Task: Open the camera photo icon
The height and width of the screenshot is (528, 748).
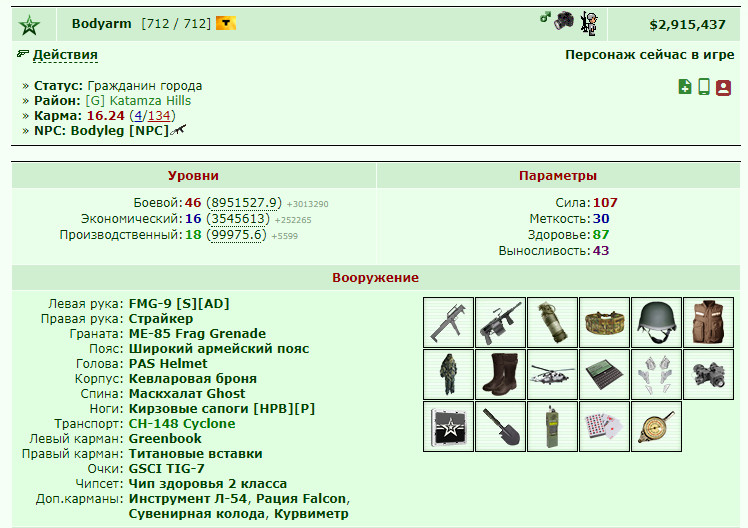Action: click(x=564, y=21)
